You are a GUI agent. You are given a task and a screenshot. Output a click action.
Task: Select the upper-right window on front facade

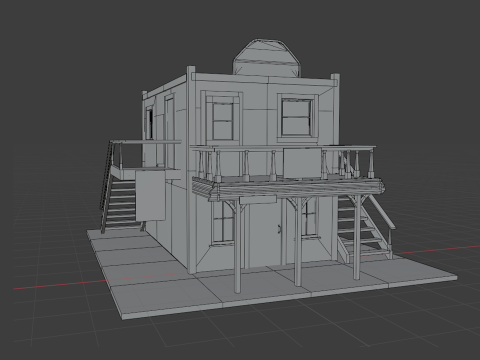(297, 116)
